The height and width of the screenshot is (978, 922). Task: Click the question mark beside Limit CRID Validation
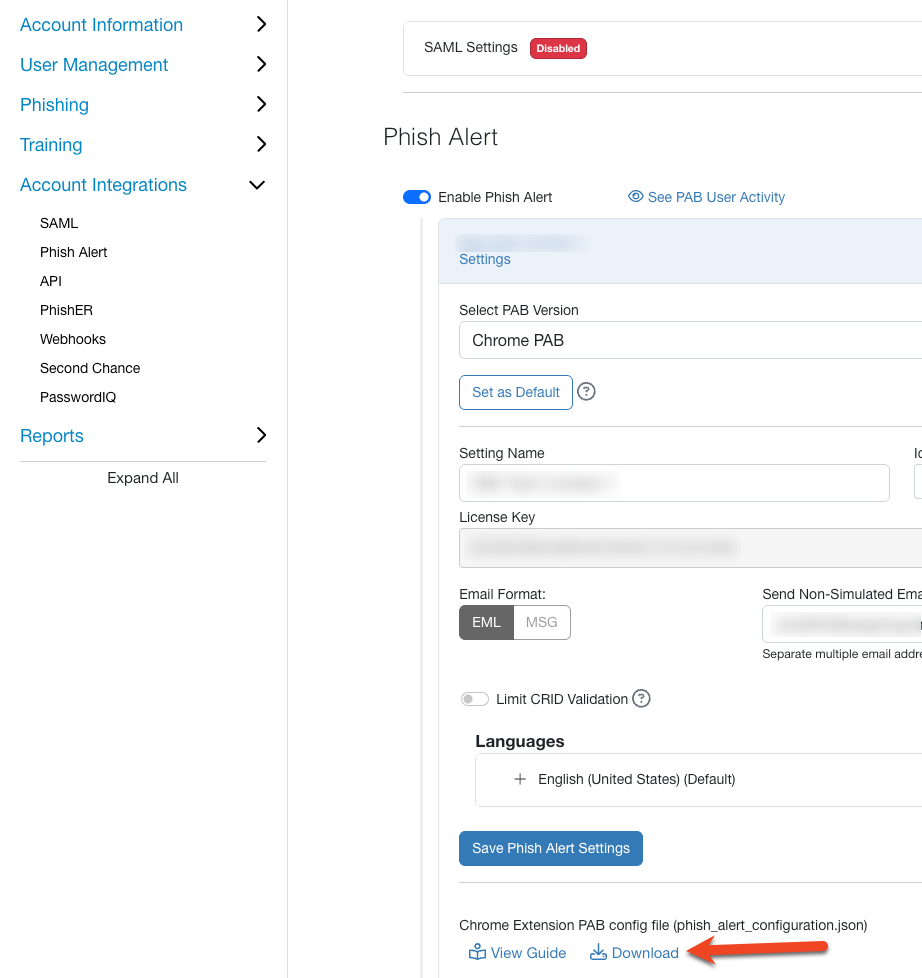pyautogui.click(x=641, y=698)
